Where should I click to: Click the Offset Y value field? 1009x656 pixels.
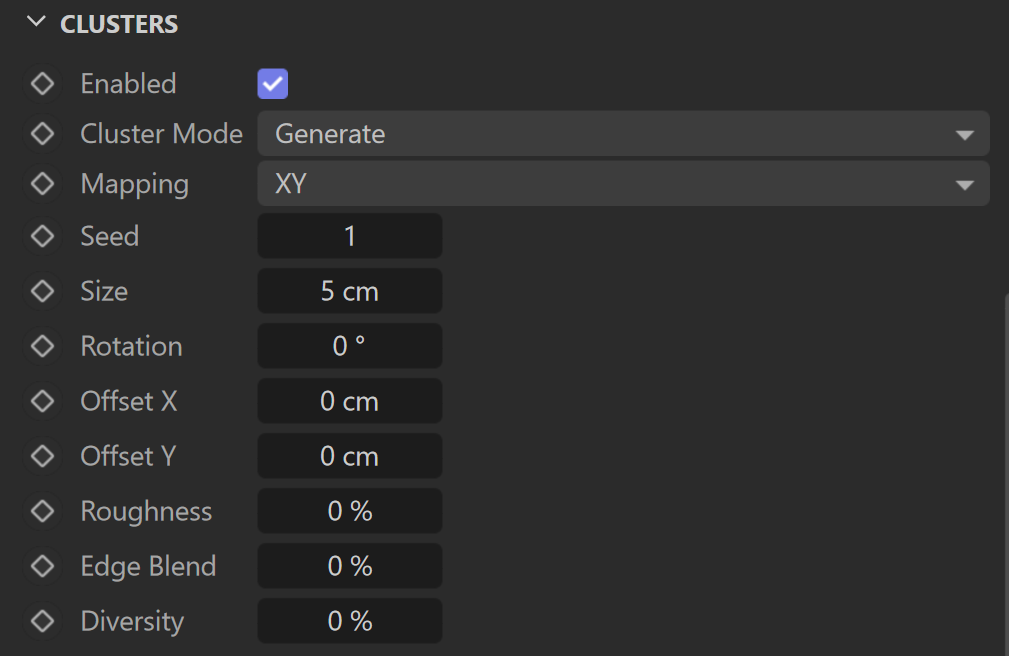[350, 456]
